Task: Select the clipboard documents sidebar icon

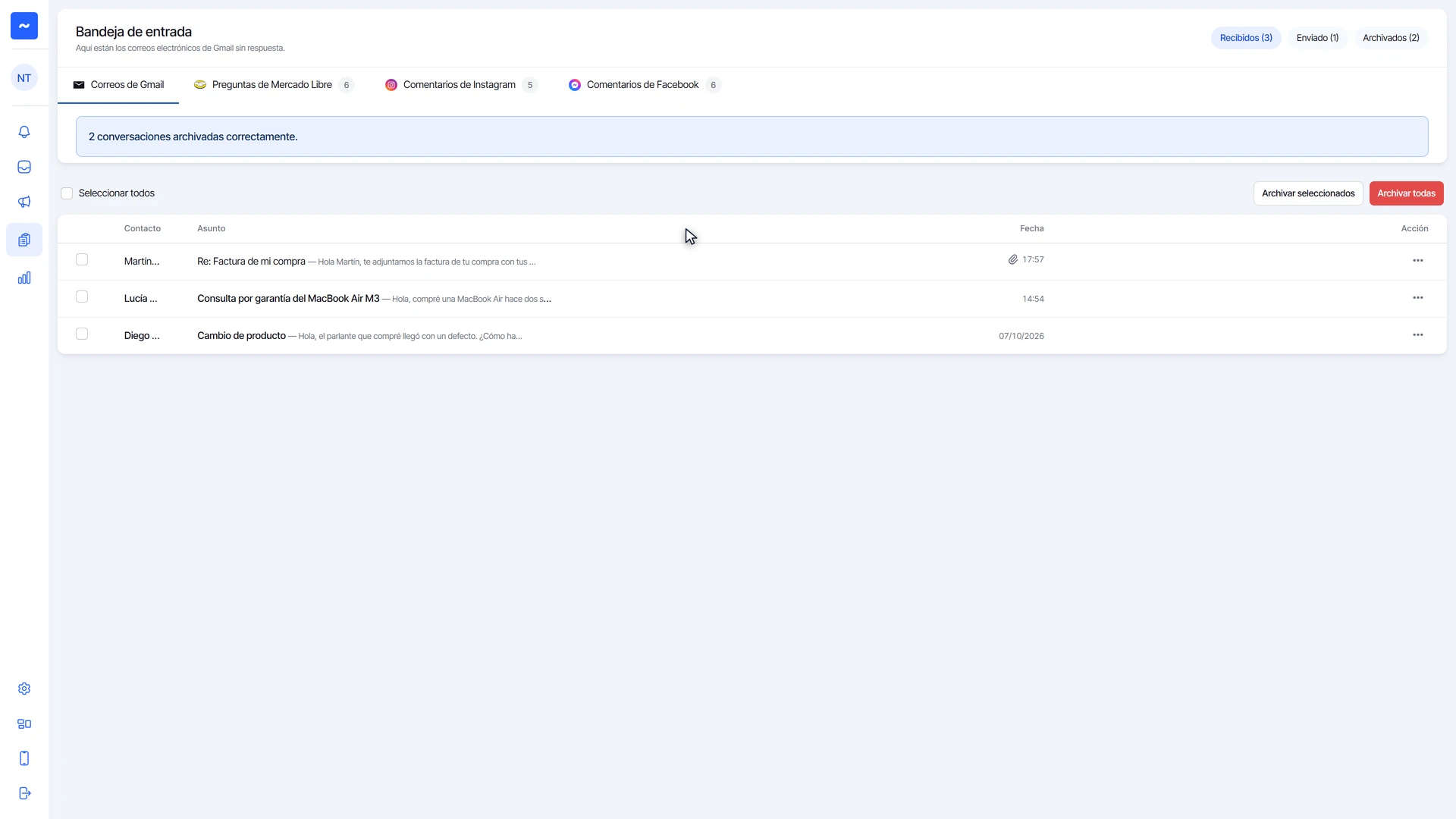Action: click(x=24, y=240)
